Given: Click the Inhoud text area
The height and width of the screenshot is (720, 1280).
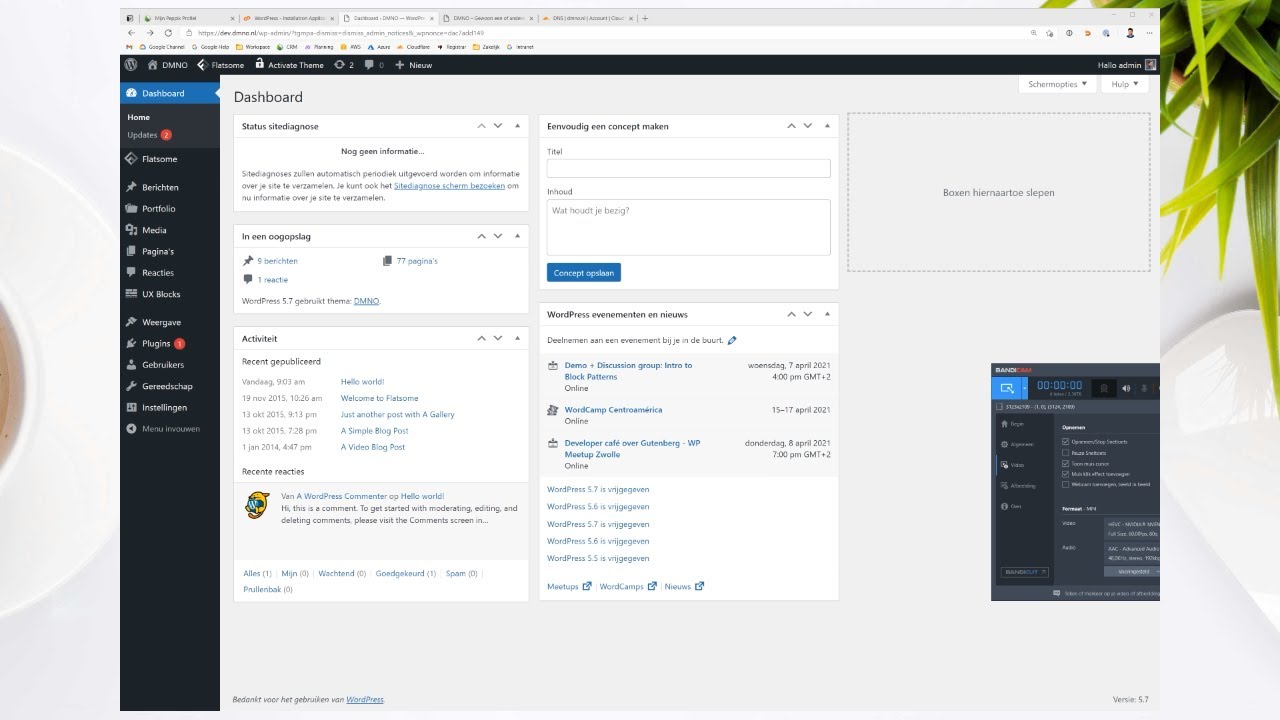Looking at the screenshot, I should point(689,227).
